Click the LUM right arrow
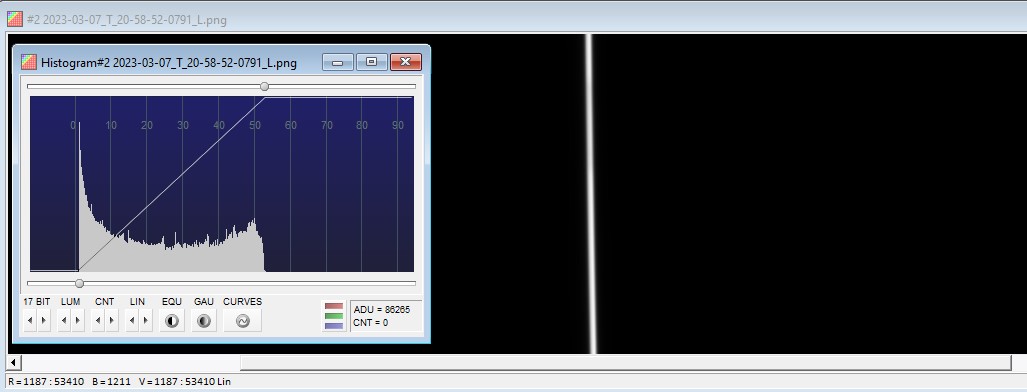Viewport: 1027px width, 392px height. (x=78, y=321)
